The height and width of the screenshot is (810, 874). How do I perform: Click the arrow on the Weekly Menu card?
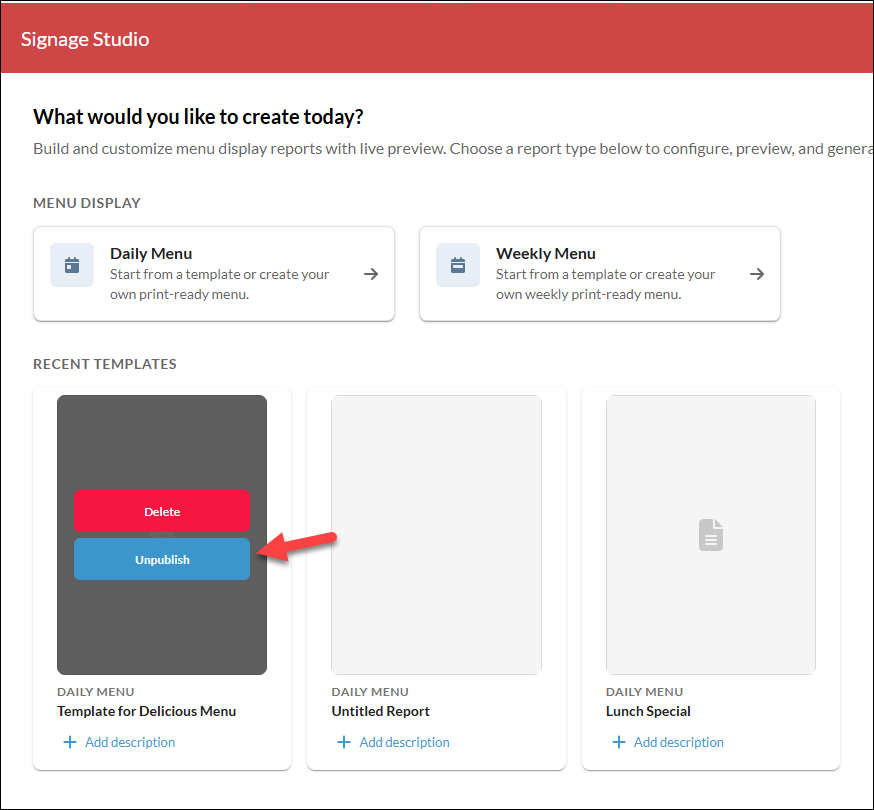756,274
